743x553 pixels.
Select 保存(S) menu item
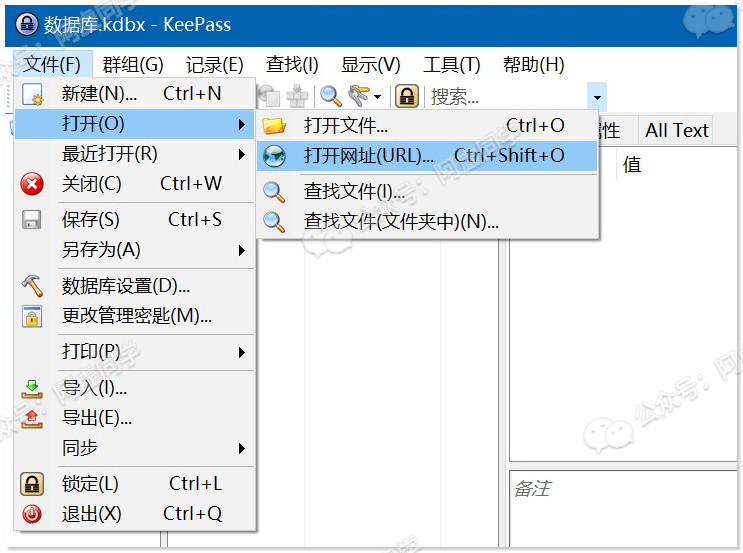coord(135,220)
